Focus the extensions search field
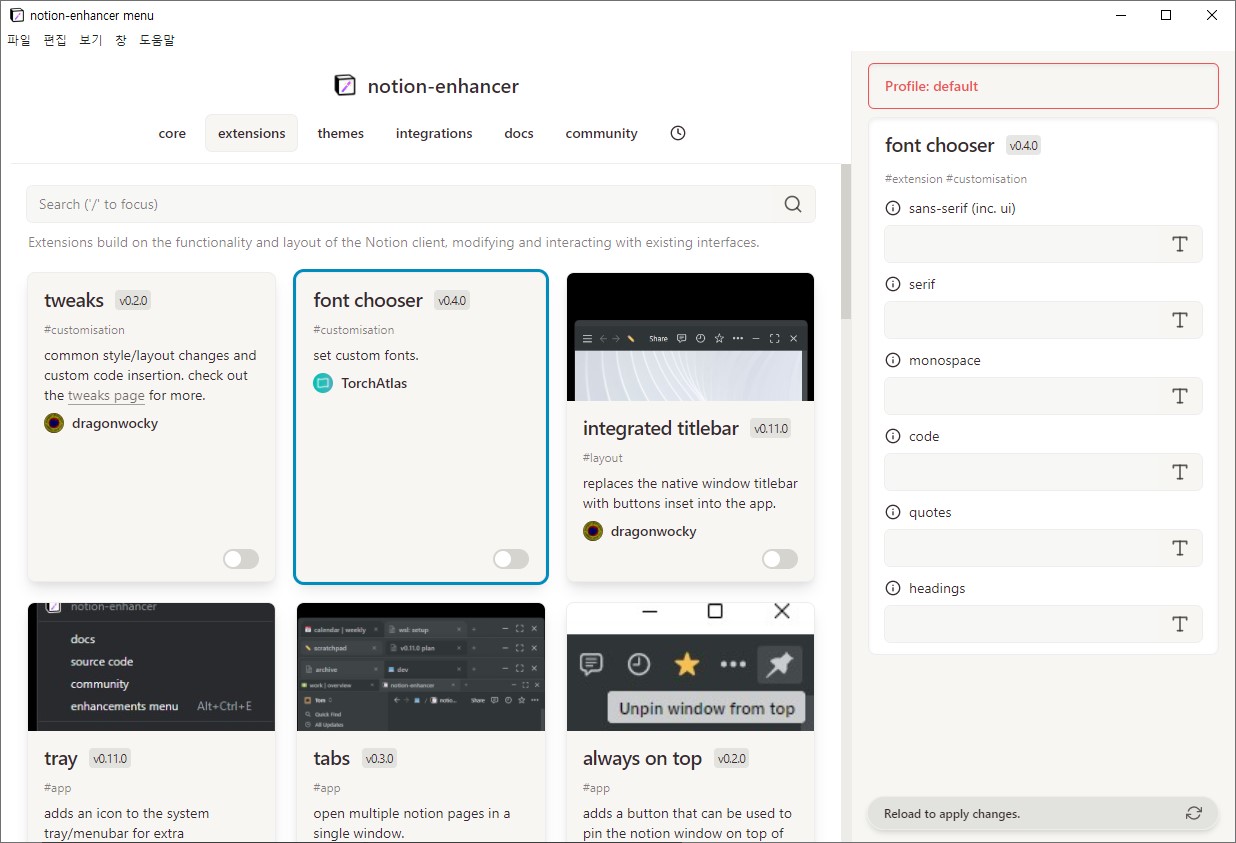Image resolution: width=1236 pixels, height=843 pixels. pos(400,204)
